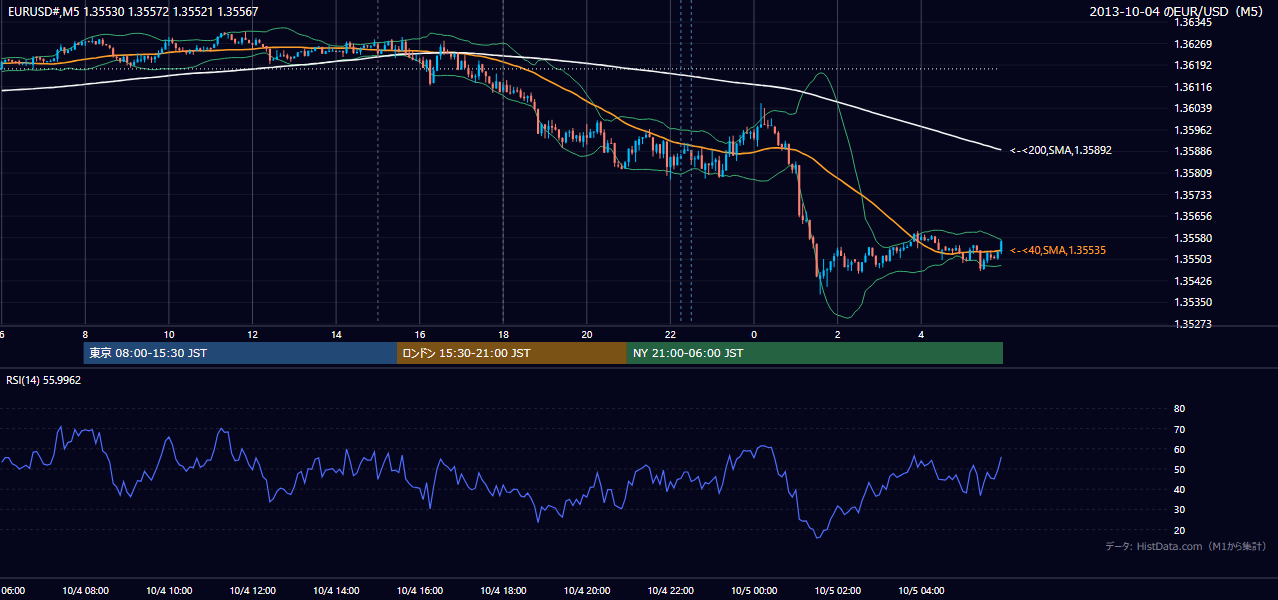The image size is (1278, 600).
Task: Click hour tick 22 below price chart
Action: (x=670, y=334)
